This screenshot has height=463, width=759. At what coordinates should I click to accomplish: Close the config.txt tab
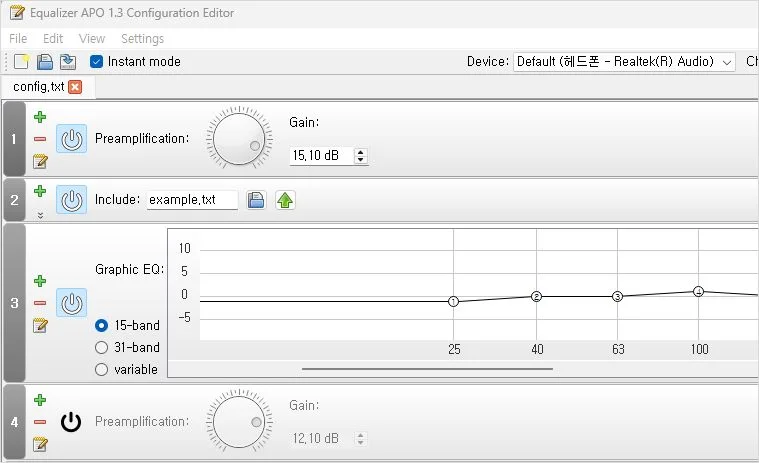[x=75, y=87]
